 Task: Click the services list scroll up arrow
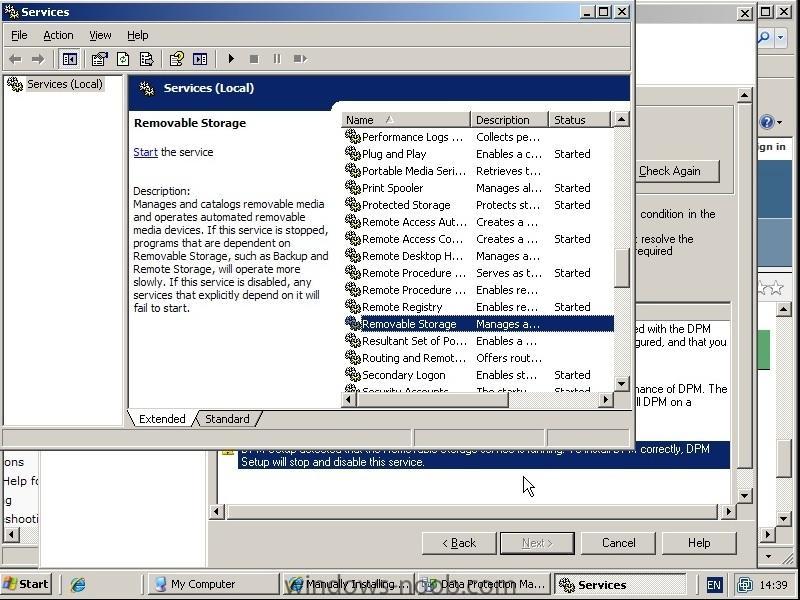pos(621,120)
